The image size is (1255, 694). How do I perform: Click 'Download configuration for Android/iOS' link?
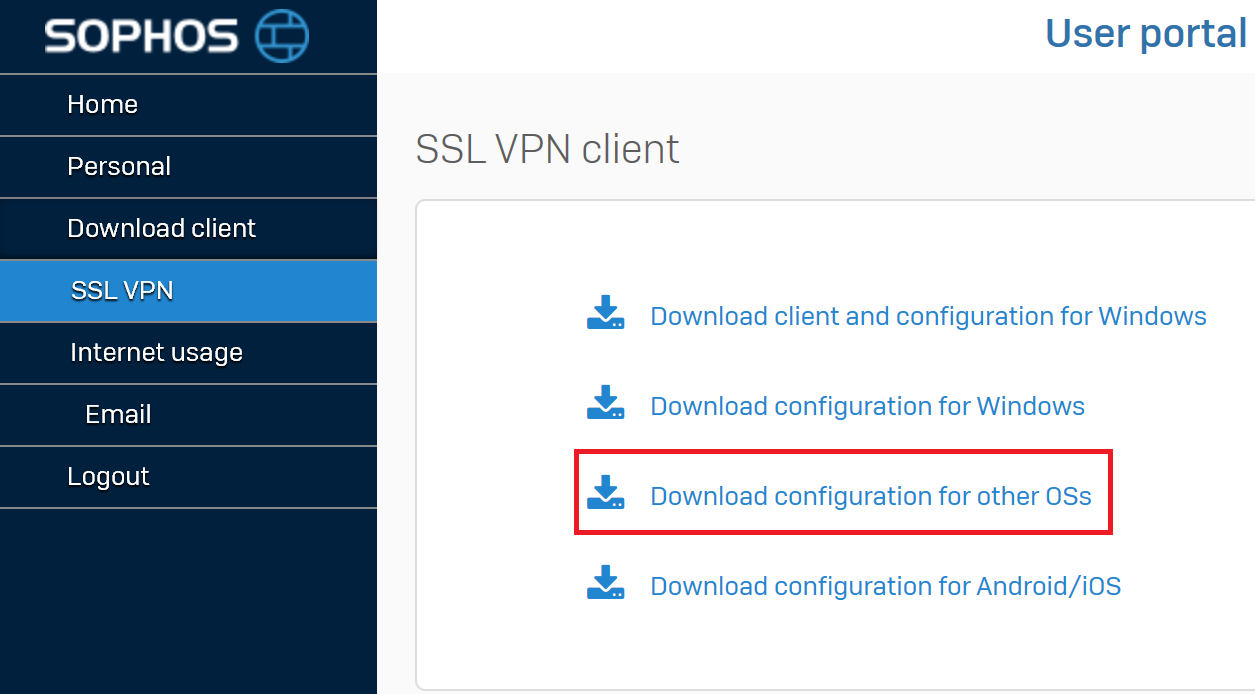click(x=885, y=586)
